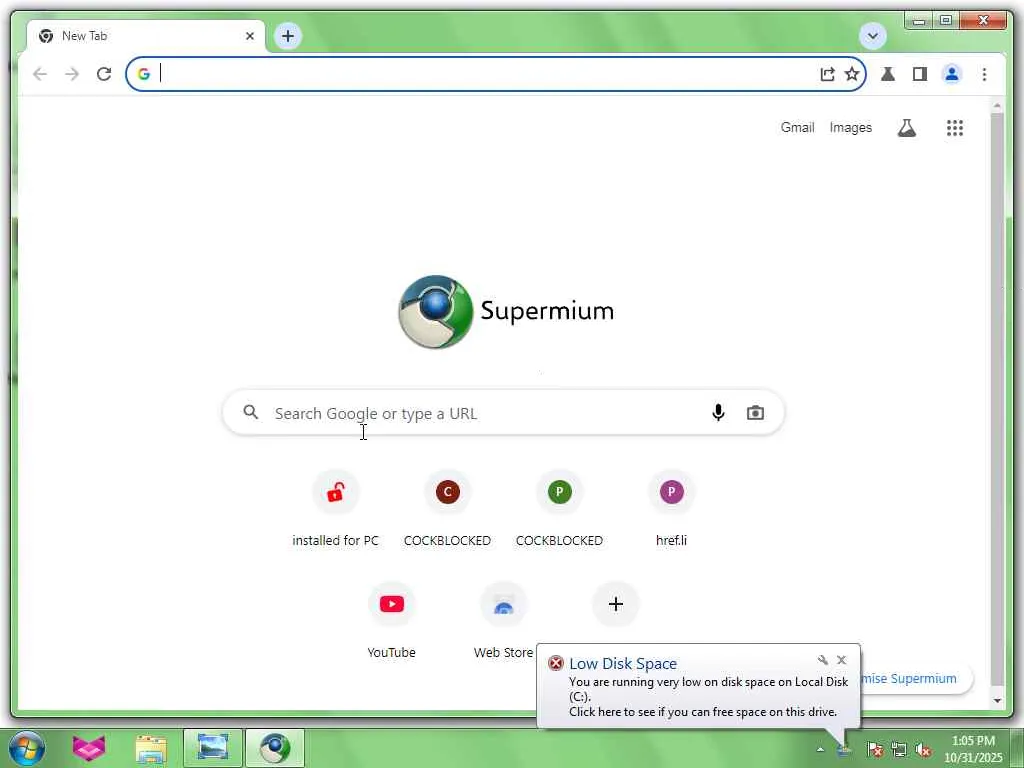Image resolution: width=1024 pixels, height=768 pixels.
Task: Open the Windows Start menu
Action: [27, 748]
